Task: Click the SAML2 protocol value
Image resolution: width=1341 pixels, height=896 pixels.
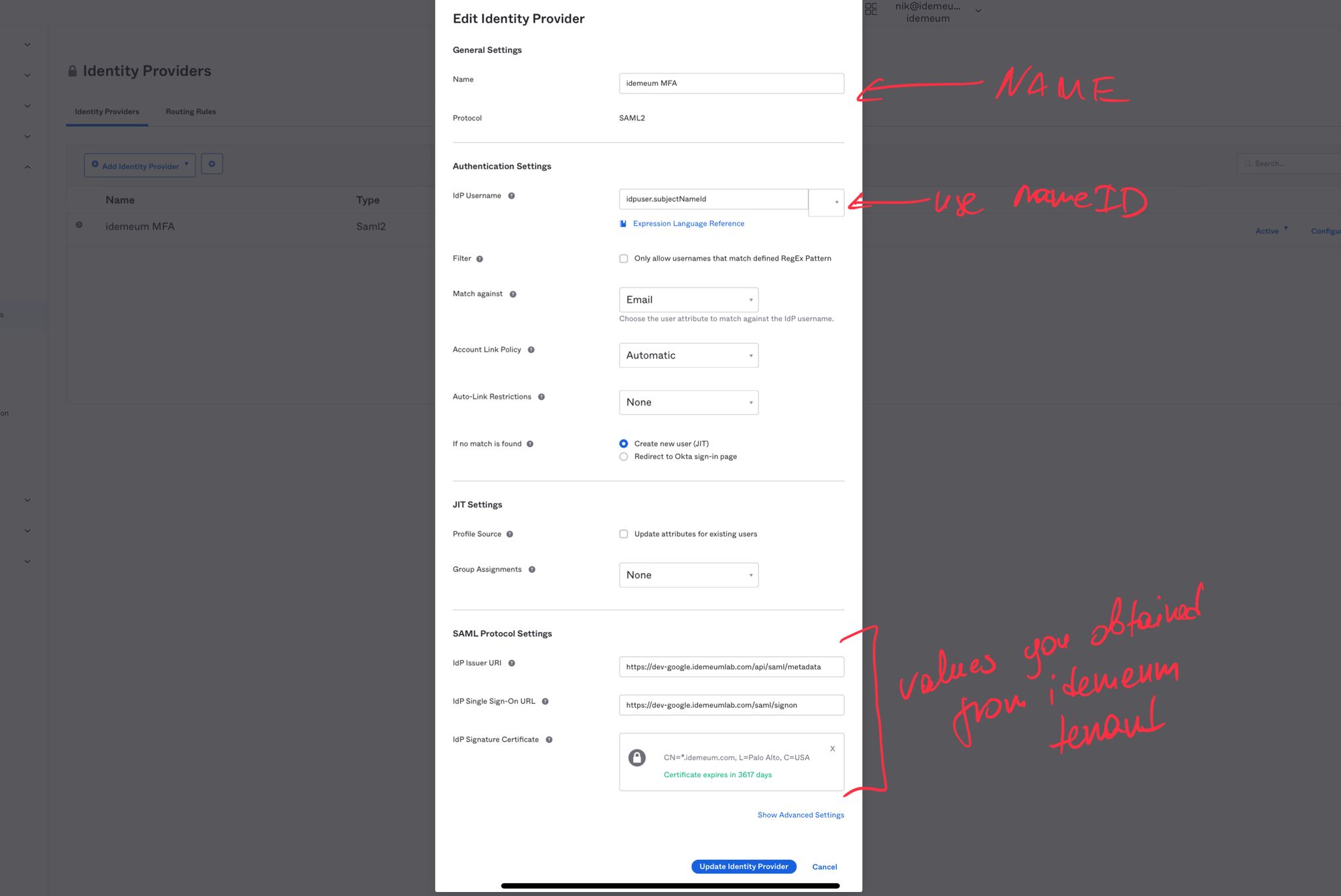Action: (x=632, y=118)
